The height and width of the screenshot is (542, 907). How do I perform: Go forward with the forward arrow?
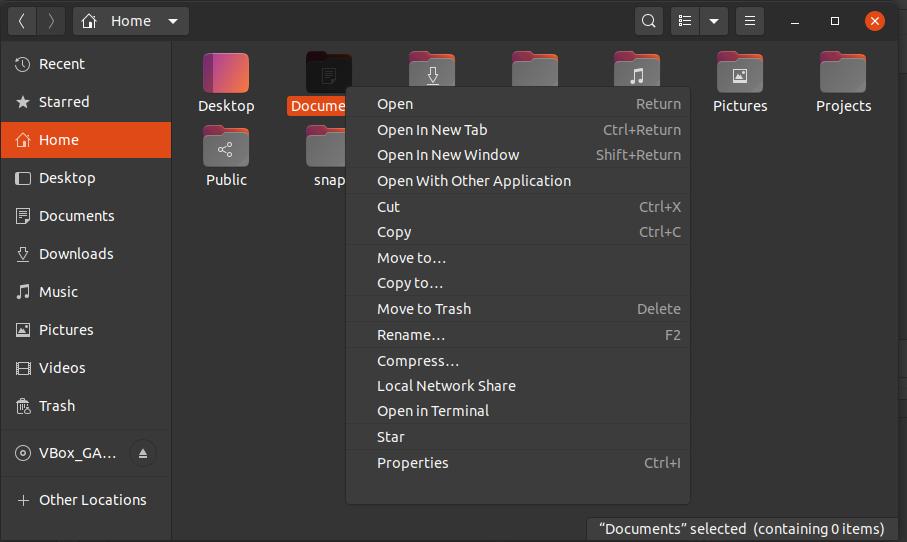pos(51,21)
